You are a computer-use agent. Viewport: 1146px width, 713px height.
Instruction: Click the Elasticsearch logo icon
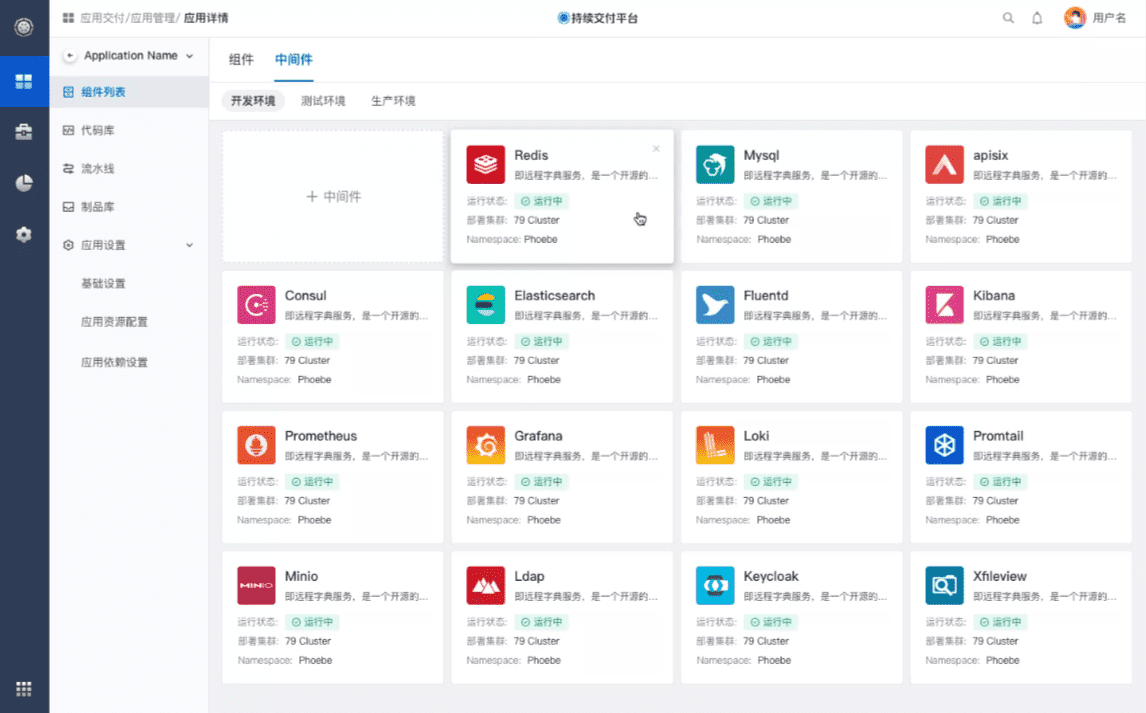pos(485,305)
